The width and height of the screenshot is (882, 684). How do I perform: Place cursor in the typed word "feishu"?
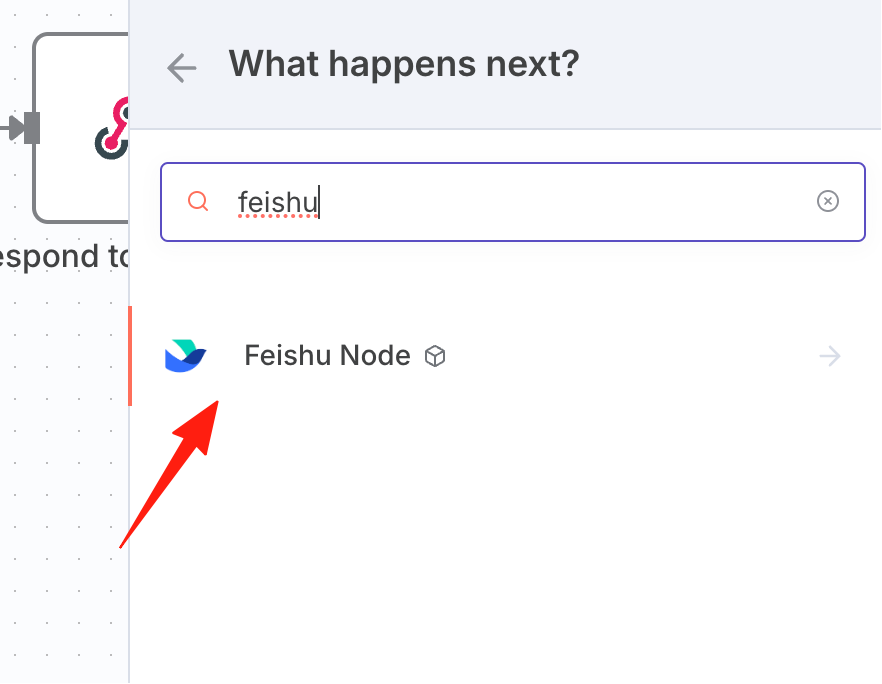click(x=277, y=202)
